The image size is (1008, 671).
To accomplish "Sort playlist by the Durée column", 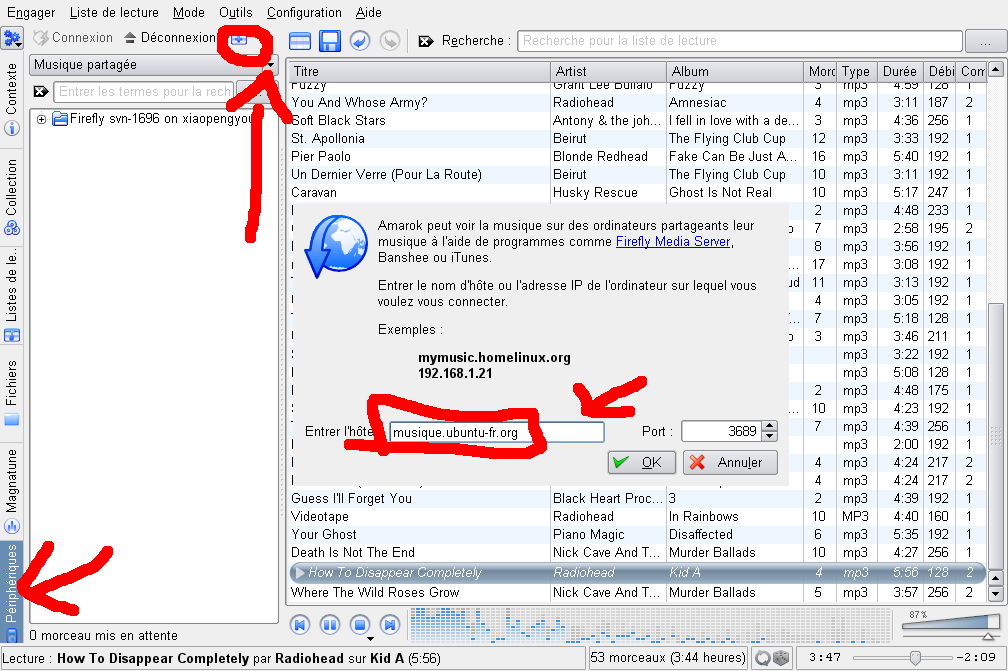I will [899, 71].
